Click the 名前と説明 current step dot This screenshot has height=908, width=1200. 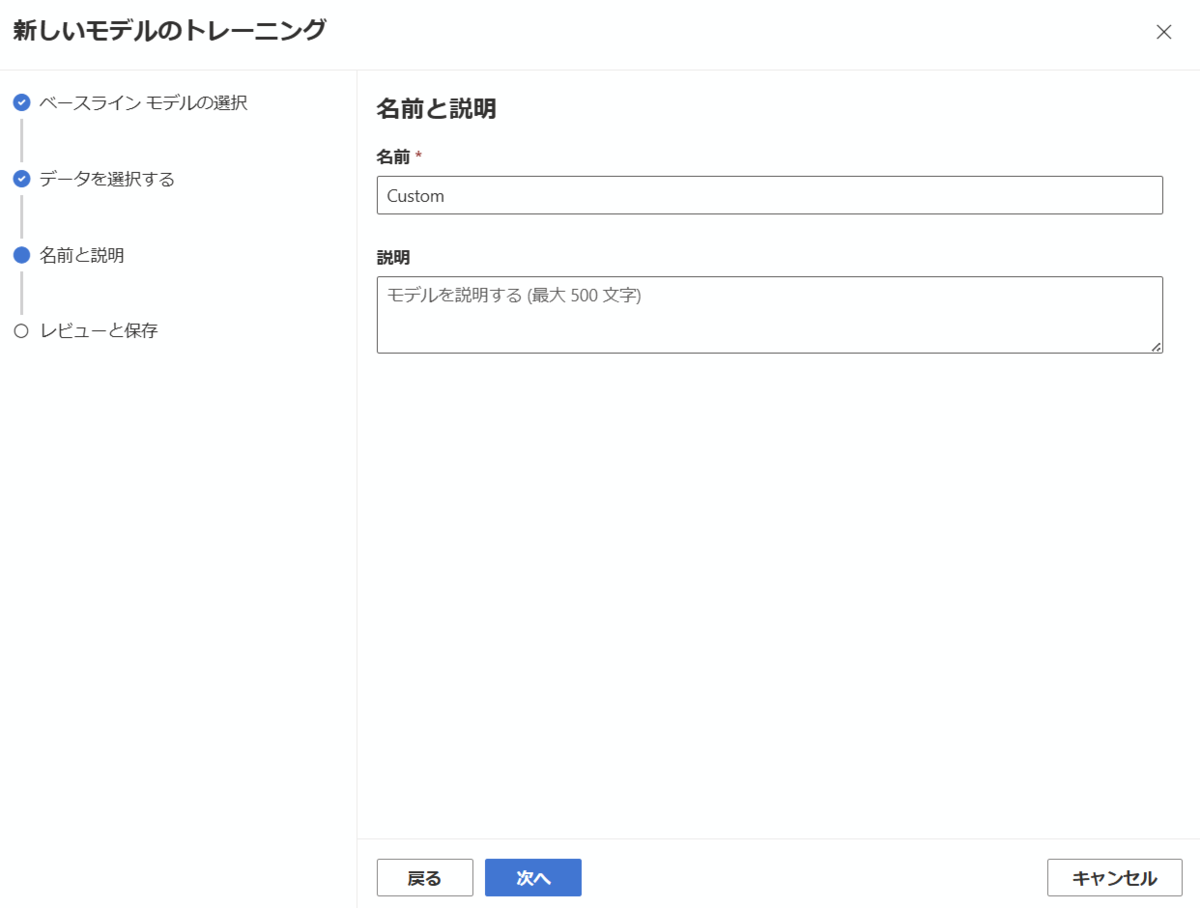(x=21, y=255)
